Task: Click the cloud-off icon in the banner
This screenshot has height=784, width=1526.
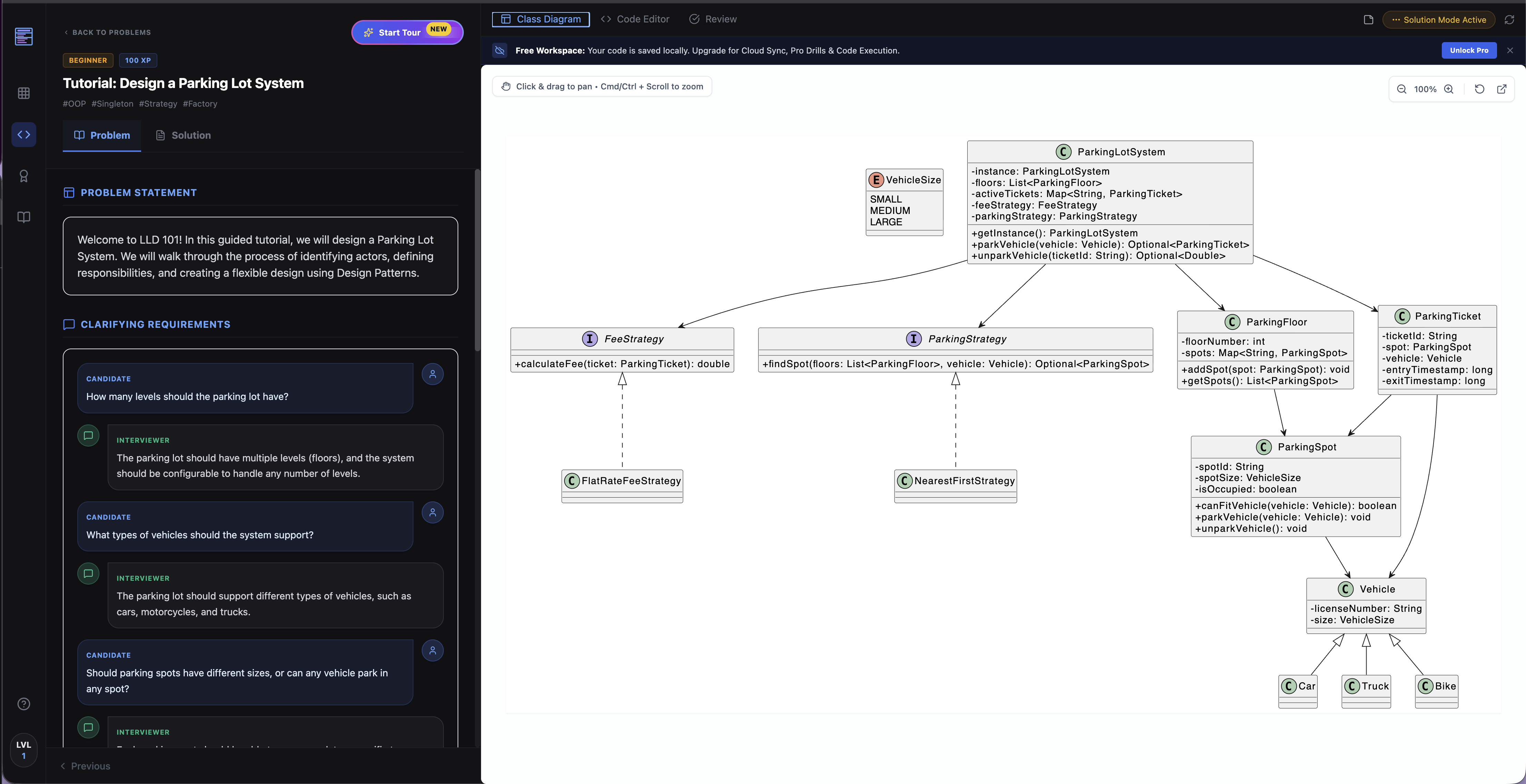Action: [500, 50]
